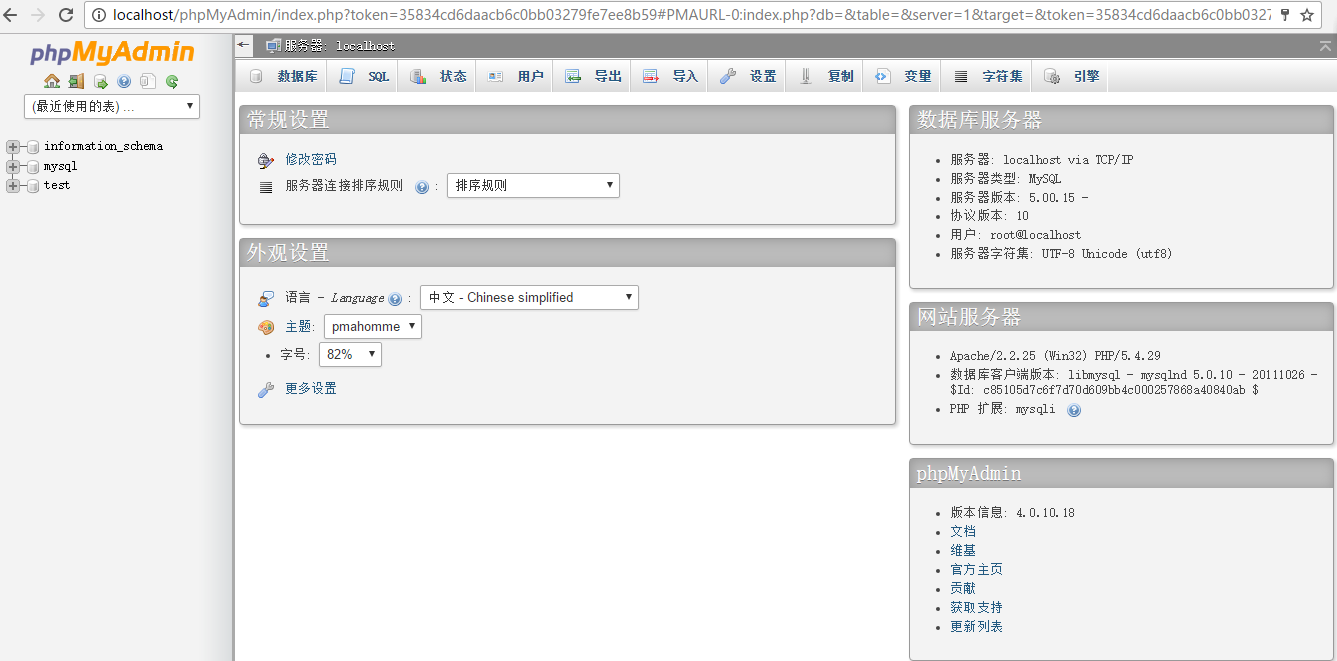Expand the information_schema database node
The image size is (1337, 661).
(x=13, y=147)
